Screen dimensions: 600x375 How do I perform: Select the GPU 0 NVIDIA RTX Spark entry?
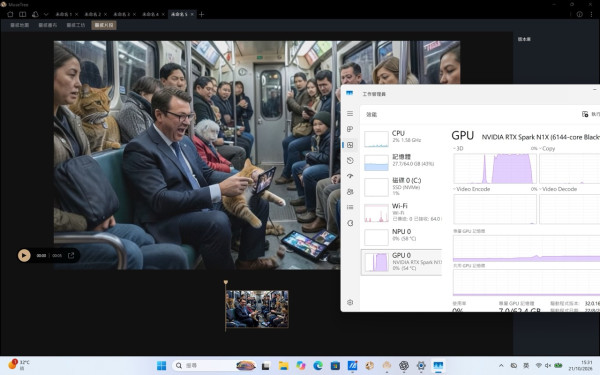pyautogui.click(x=402, y=262)
